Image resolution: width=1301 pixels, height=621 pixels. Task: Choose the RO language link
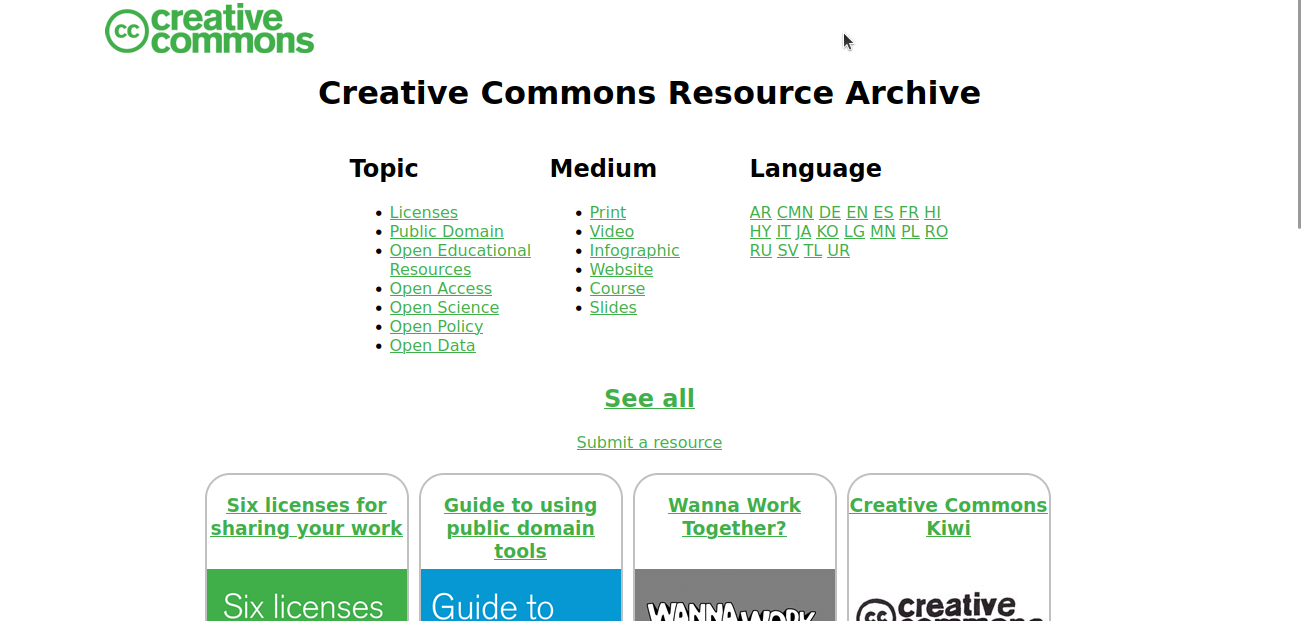point(936,231)
